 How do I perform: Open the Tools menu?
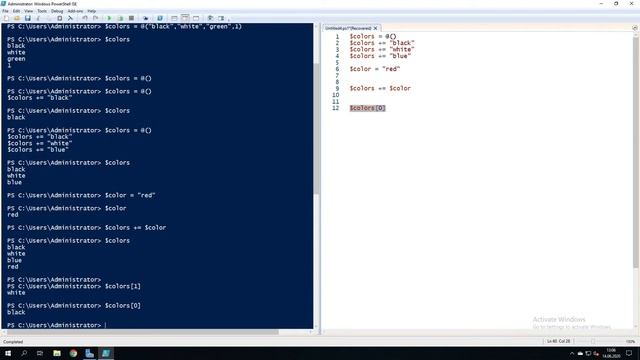(x=42, y=11)
